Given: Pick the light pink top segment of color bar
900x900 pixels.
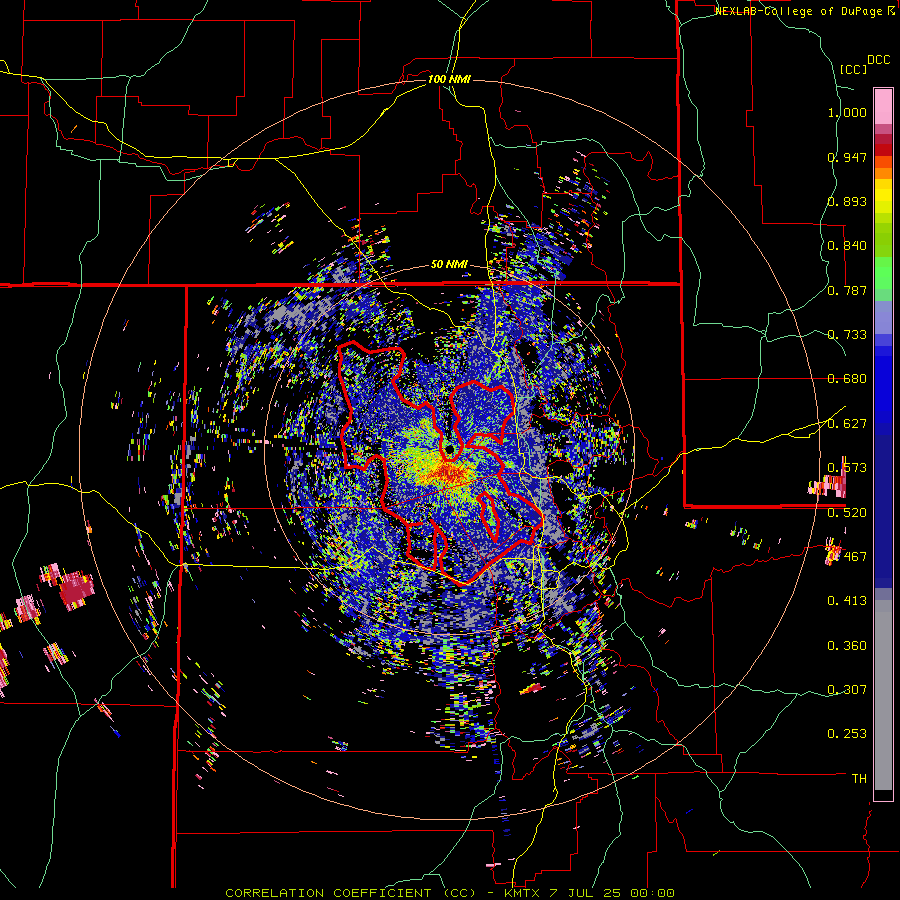Looking at the screenshot, I should pos(883,106).
